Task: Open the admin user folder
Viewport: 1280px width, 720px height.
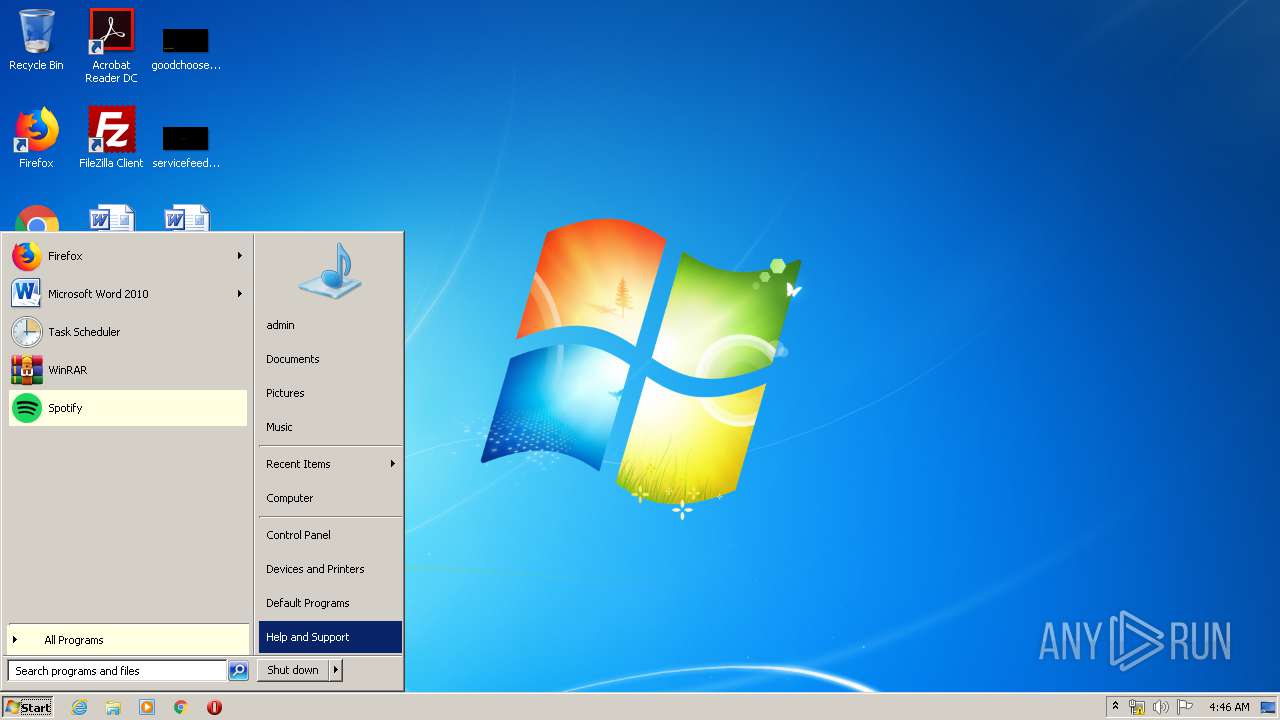Action: [330, 325]
